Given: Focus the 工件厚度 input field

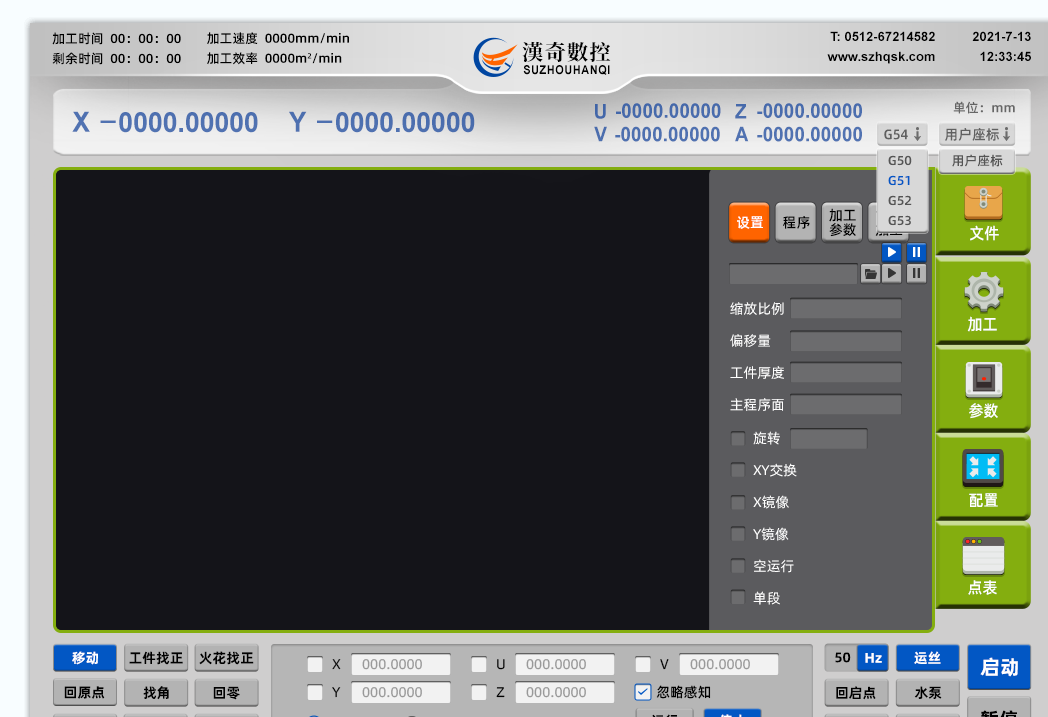Looking at the screenshot, I should [845, 373].
